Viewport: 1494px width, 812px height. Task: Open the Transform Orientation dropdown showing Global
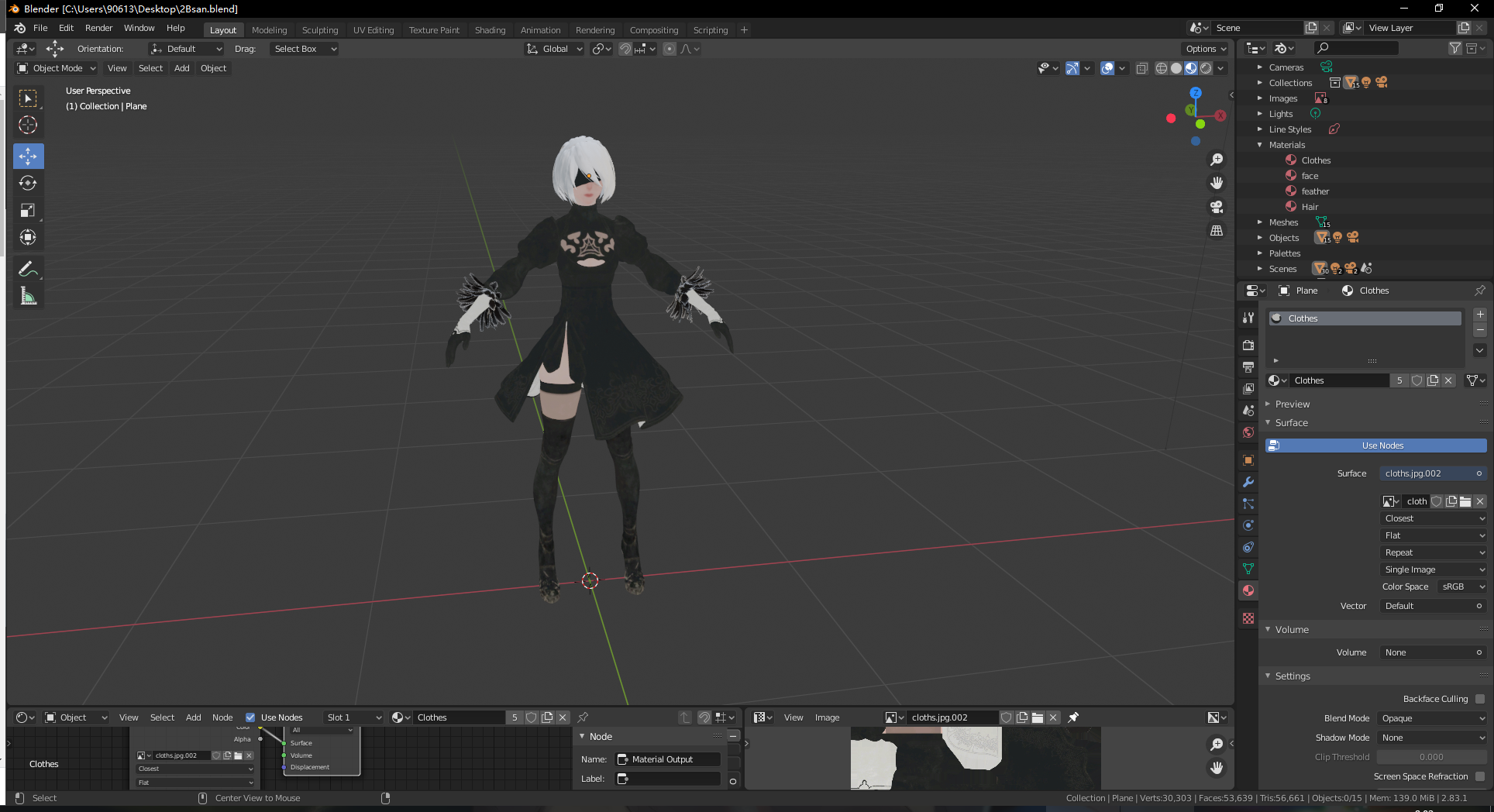553,48
